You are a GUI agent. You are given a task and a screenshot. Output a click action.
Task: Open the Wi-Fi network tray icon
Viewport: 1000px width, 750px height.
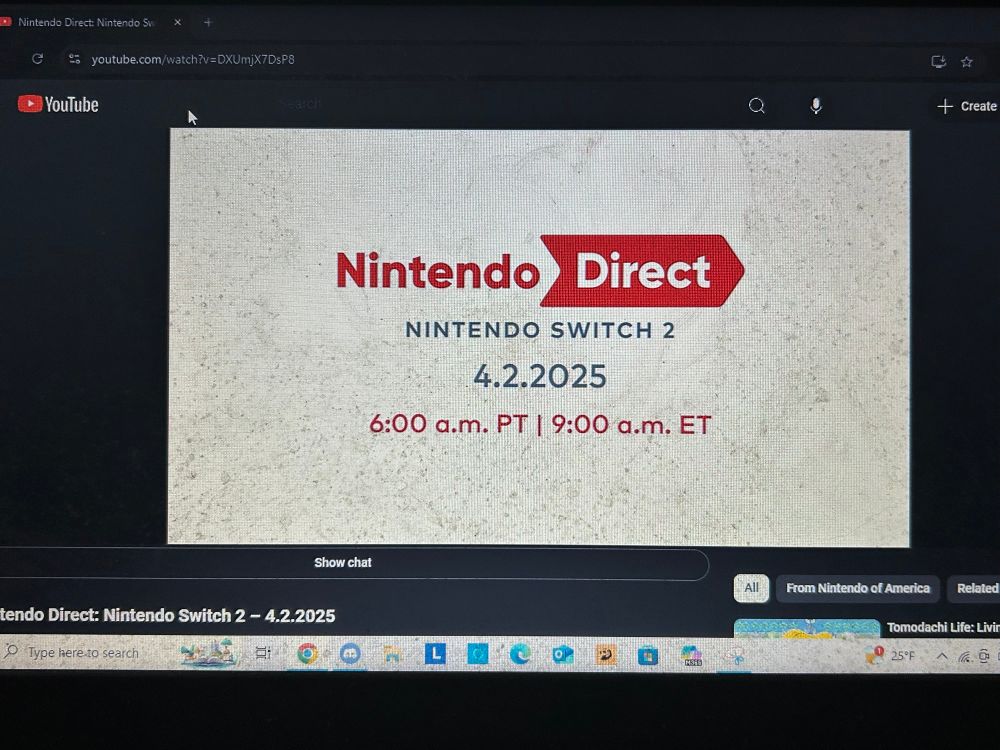pyautogui.click(x=964, y=656)
